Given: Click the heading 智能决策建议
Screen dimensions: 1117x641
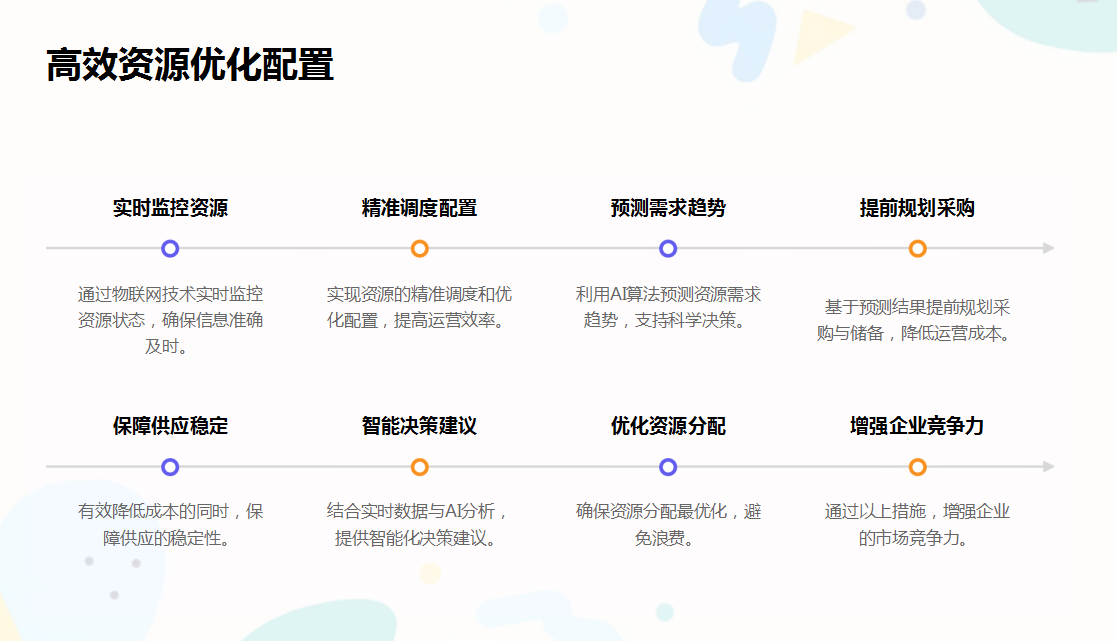Looking at the screenshot, I should (420, 426).
